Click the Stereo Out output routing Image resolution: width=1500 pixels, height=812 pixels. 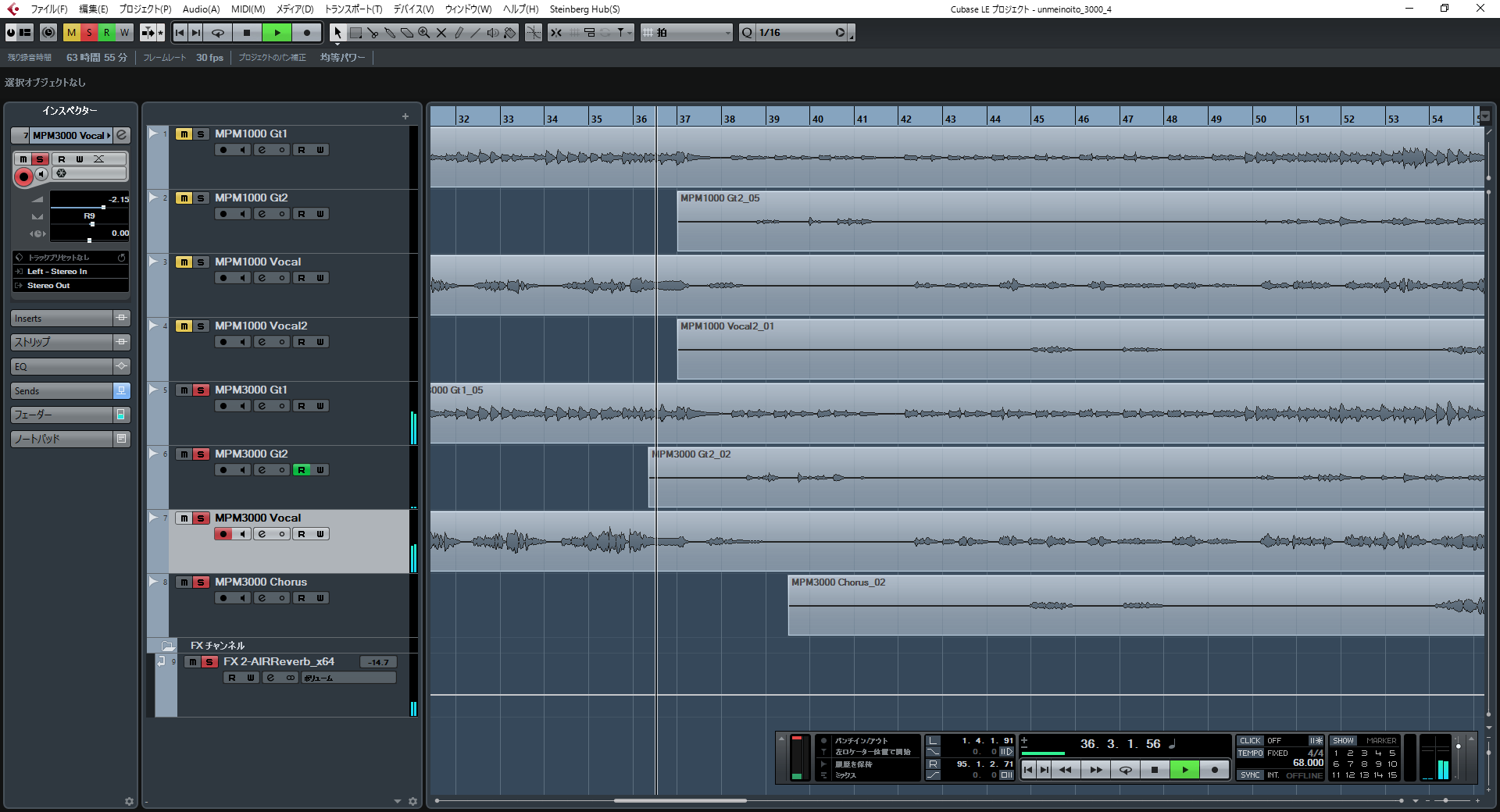click(70, 286)
